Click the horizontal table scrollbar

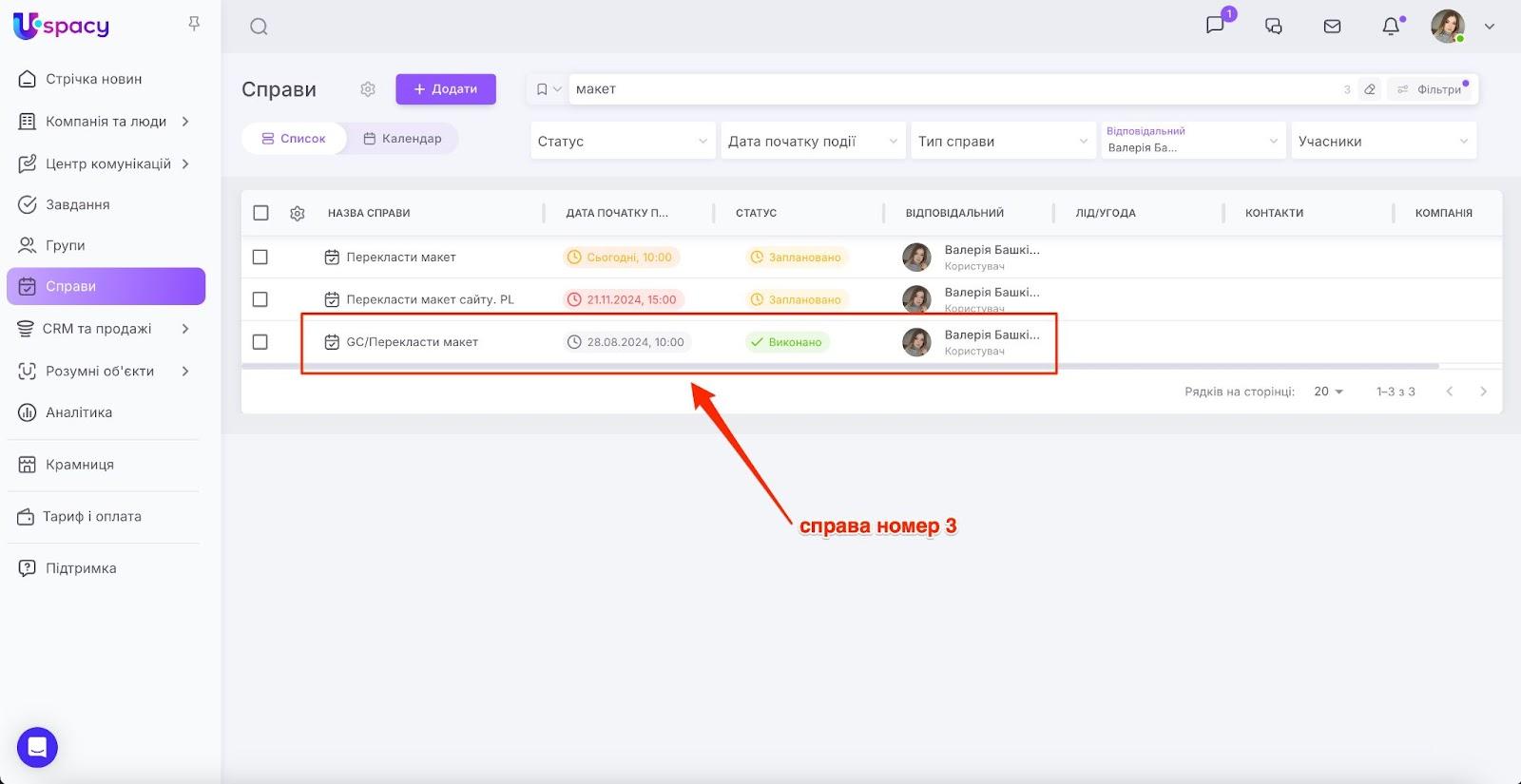click(840, 366)
